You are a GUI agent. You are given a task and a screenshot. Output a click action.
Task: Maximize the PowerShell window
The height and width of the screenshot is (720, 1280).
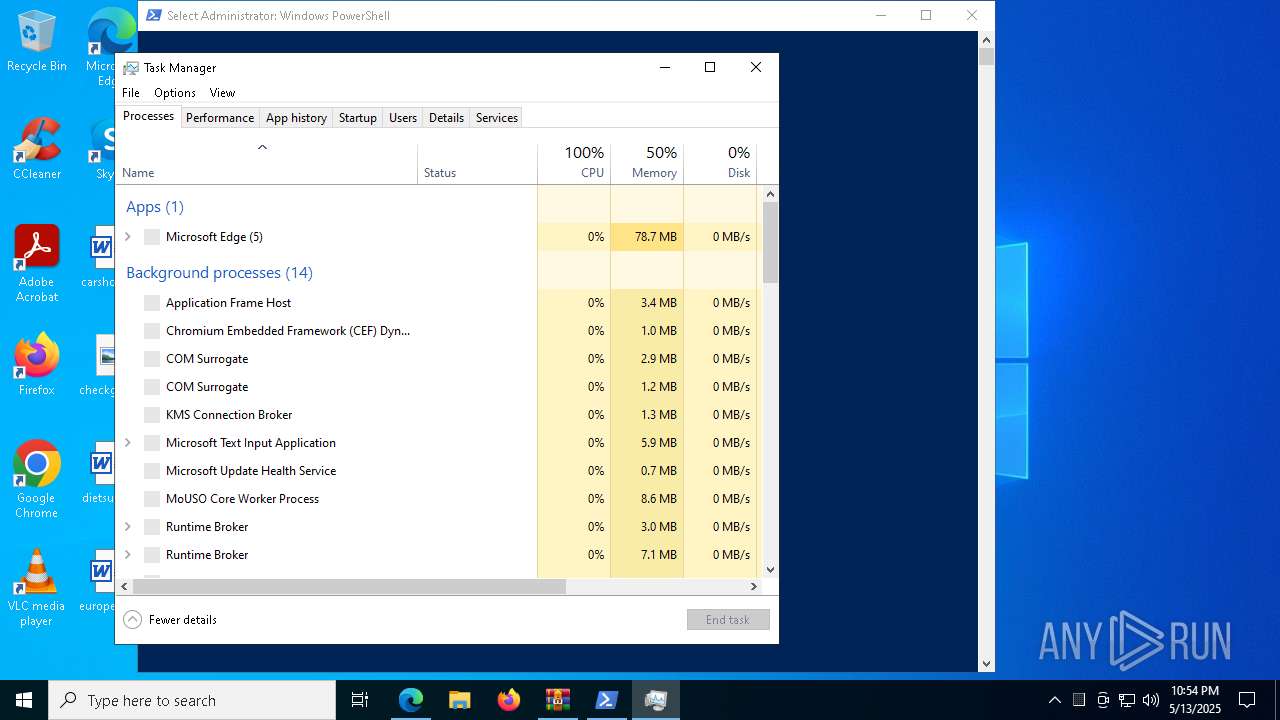click(x=926, y=15)
